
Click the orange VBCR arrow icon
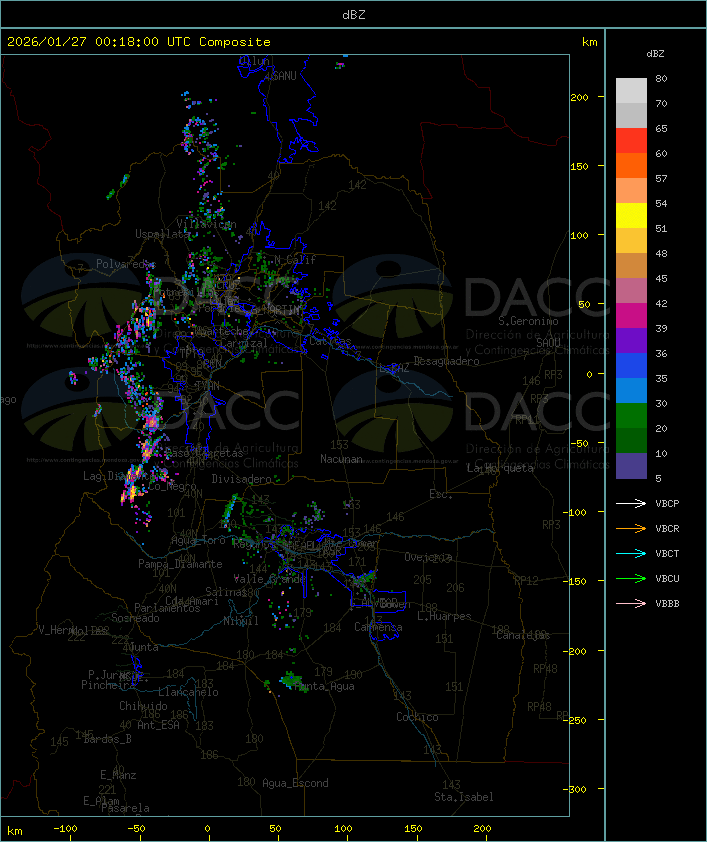coord(631,528)
